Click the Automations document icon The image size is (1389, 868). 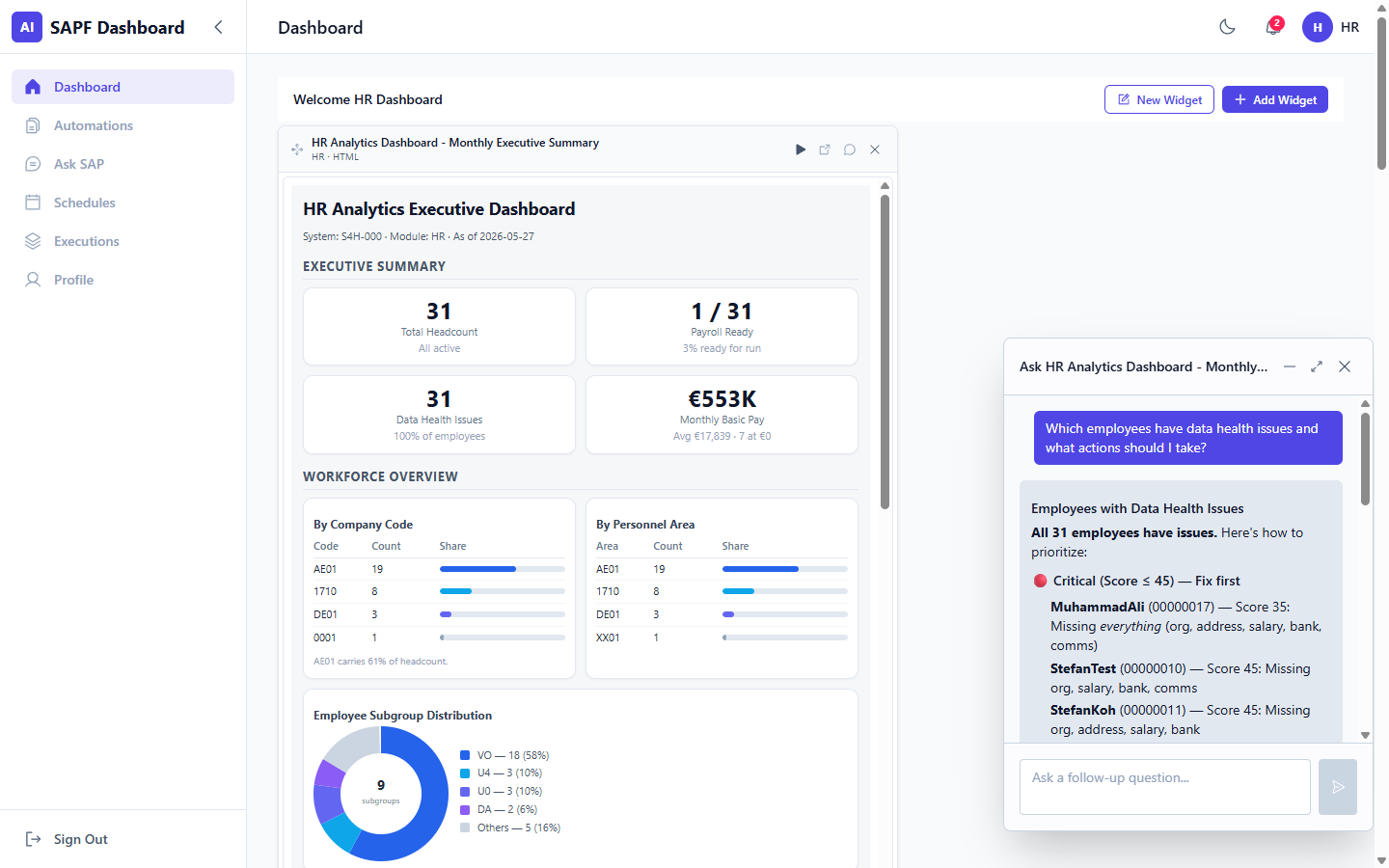33,125
